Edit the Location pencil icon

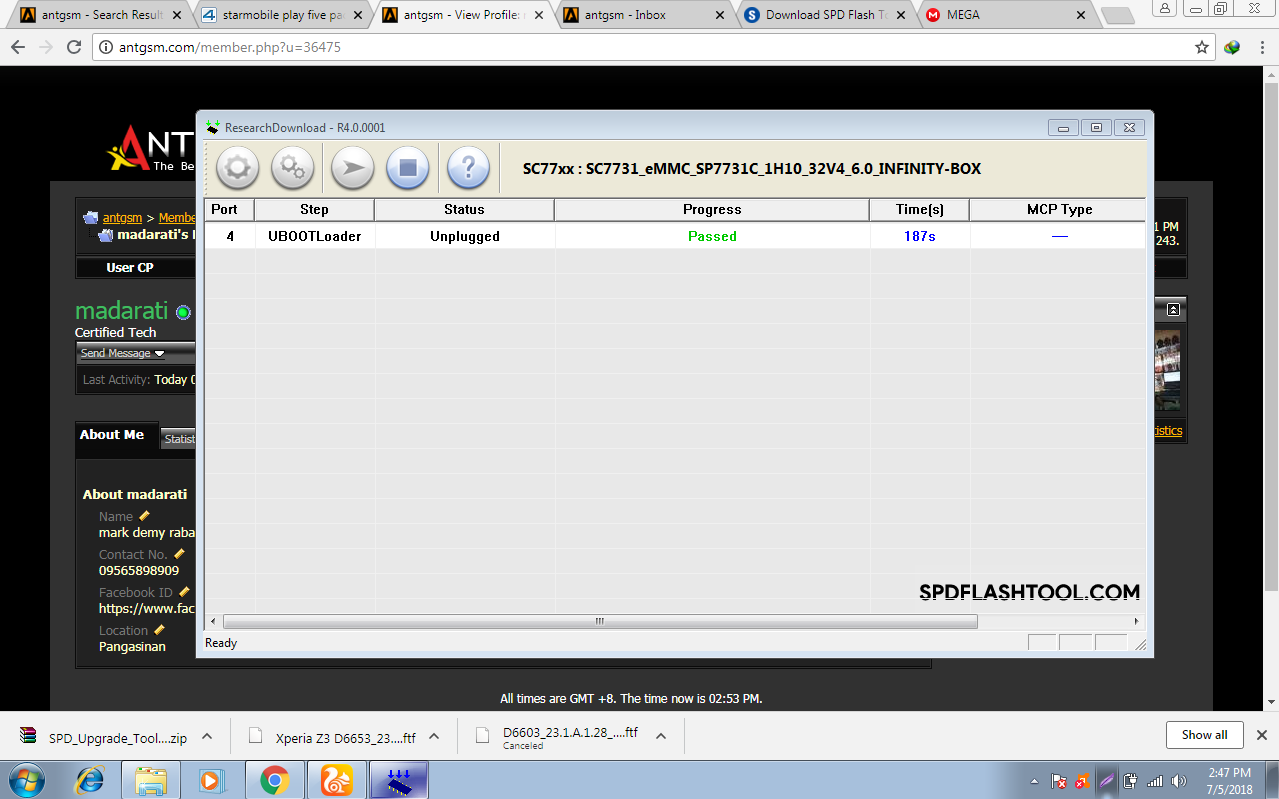click(159, 630)
